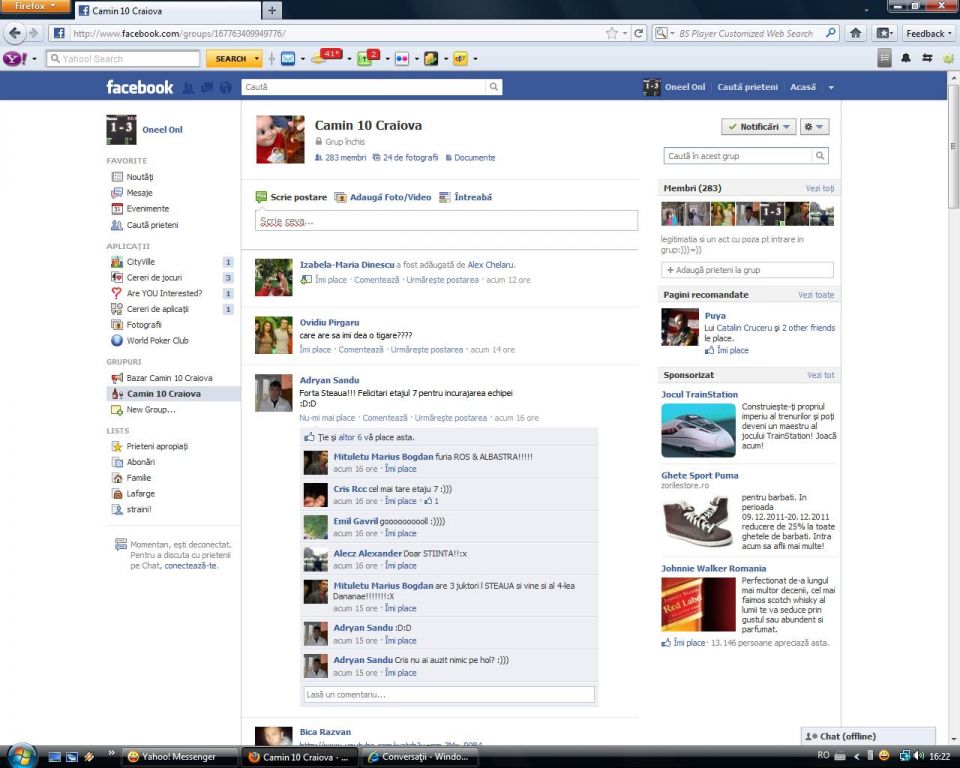Open World Poker Club in sidebar
This screenshot has width=960, height=768.
157,341
